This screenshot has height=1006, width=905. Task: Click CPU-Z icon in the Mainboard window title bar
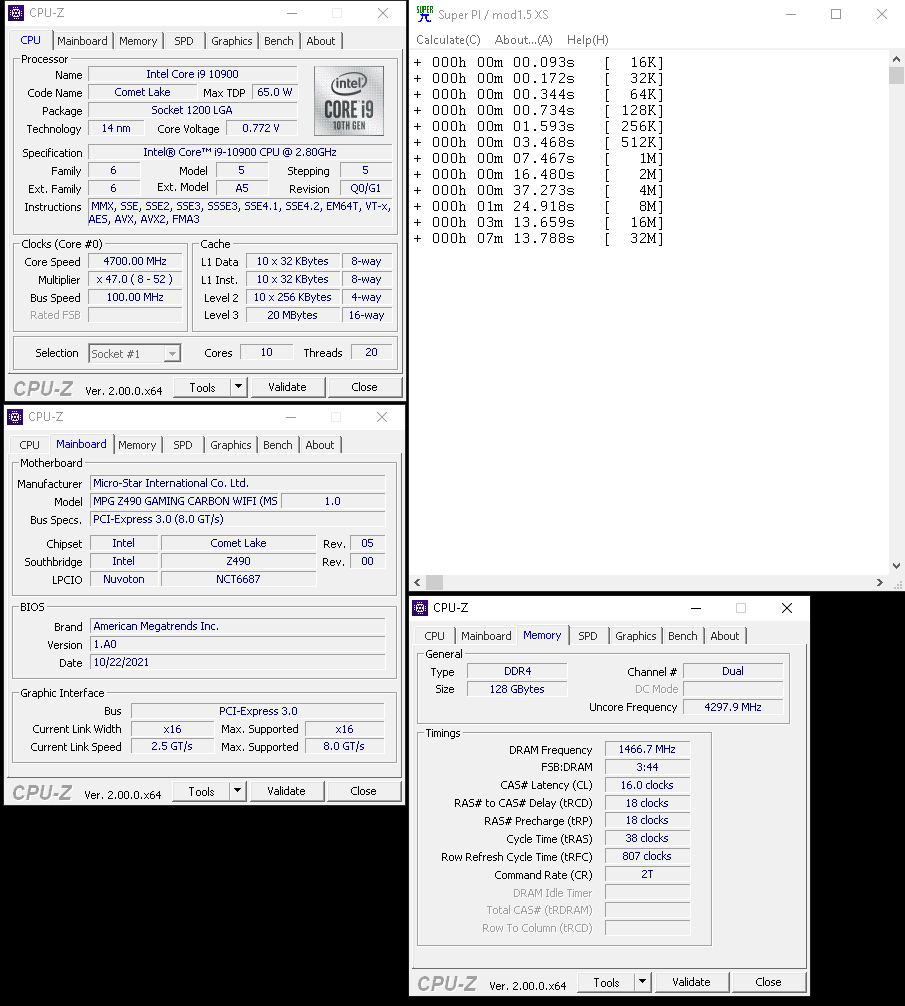tap(15, 417)
